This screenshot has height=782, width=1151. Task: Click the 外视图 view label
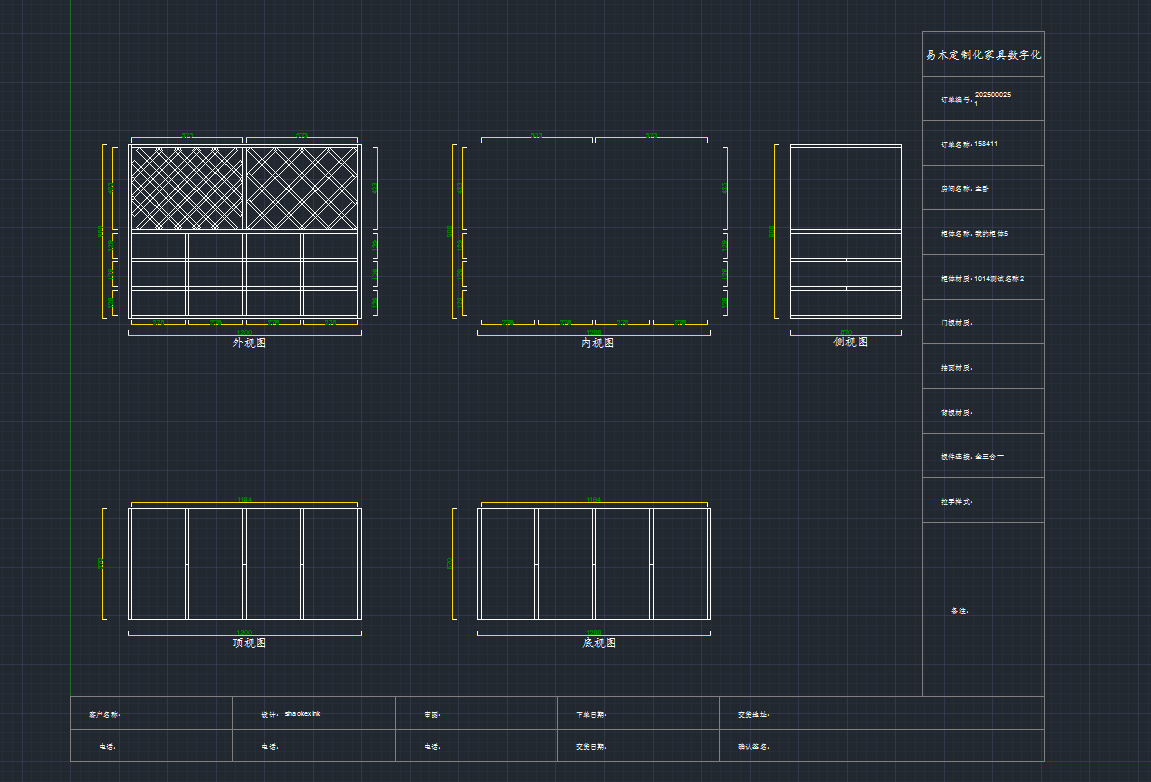(x=249, y=343)
